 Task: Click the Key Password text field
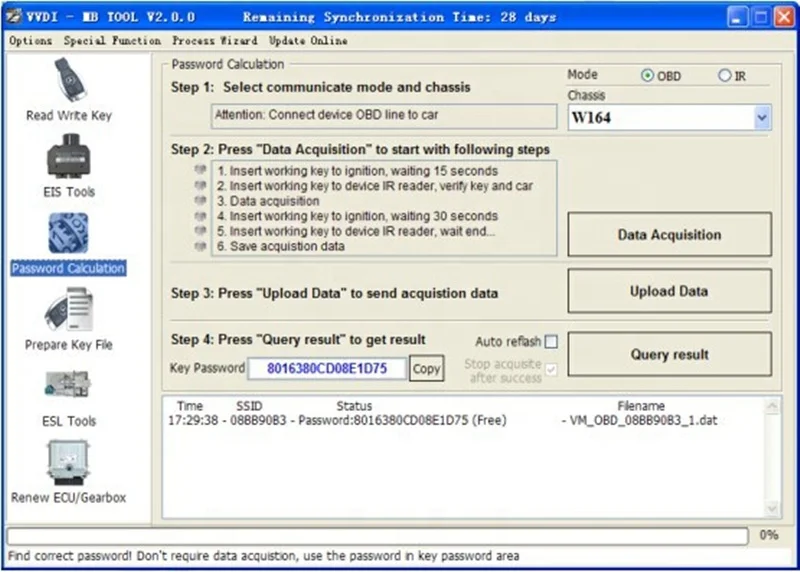(328, 369)
